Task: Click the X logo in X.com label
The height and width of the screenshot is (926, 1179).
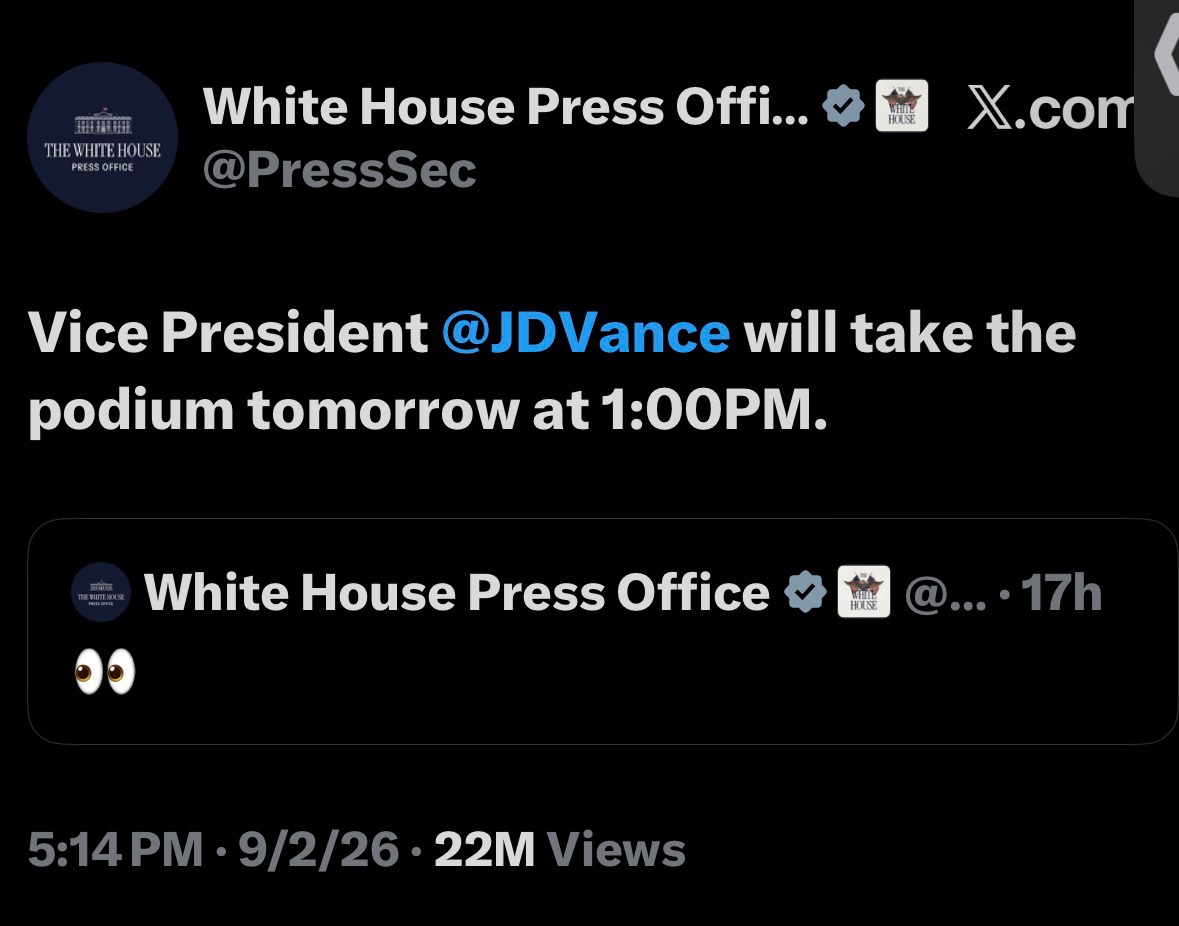Action: click(x=990, y=107)
